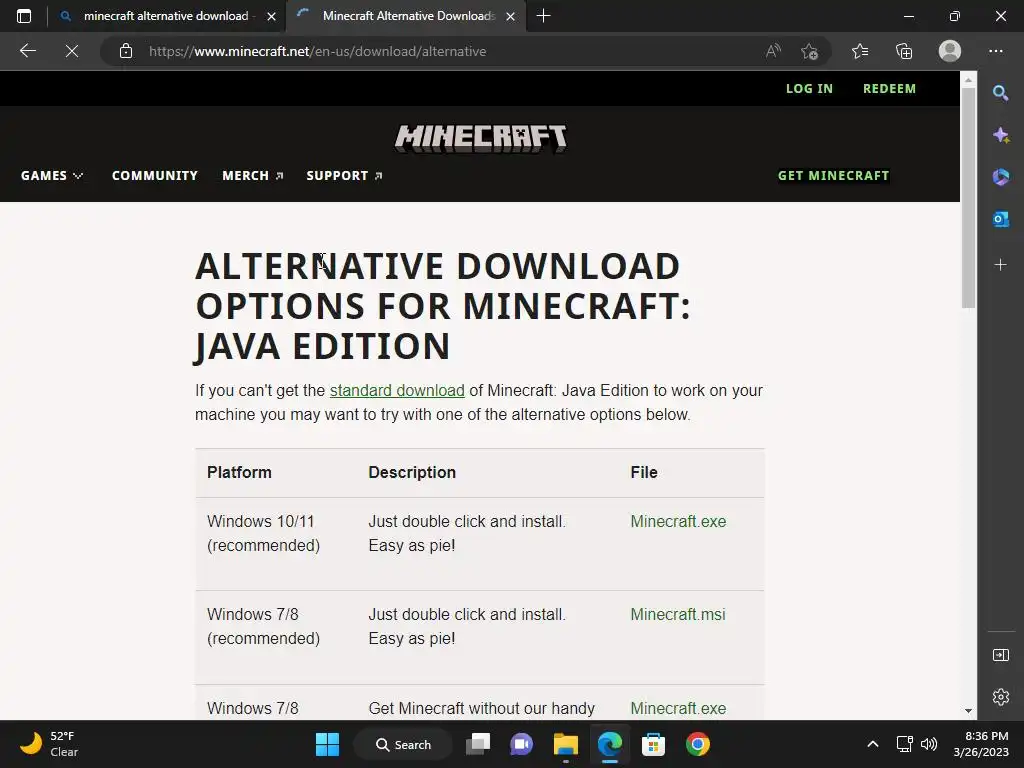Click the page scroll up arrow

coord(968,79)
